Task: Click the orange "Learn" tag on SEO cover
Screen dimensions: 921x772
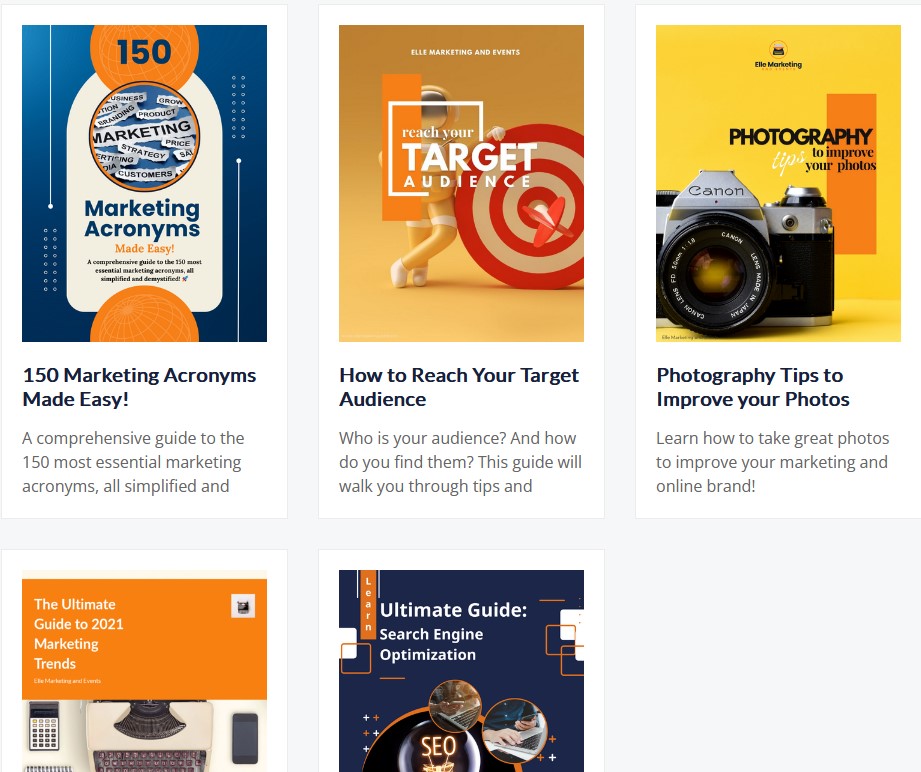Action: pos(367,604)
